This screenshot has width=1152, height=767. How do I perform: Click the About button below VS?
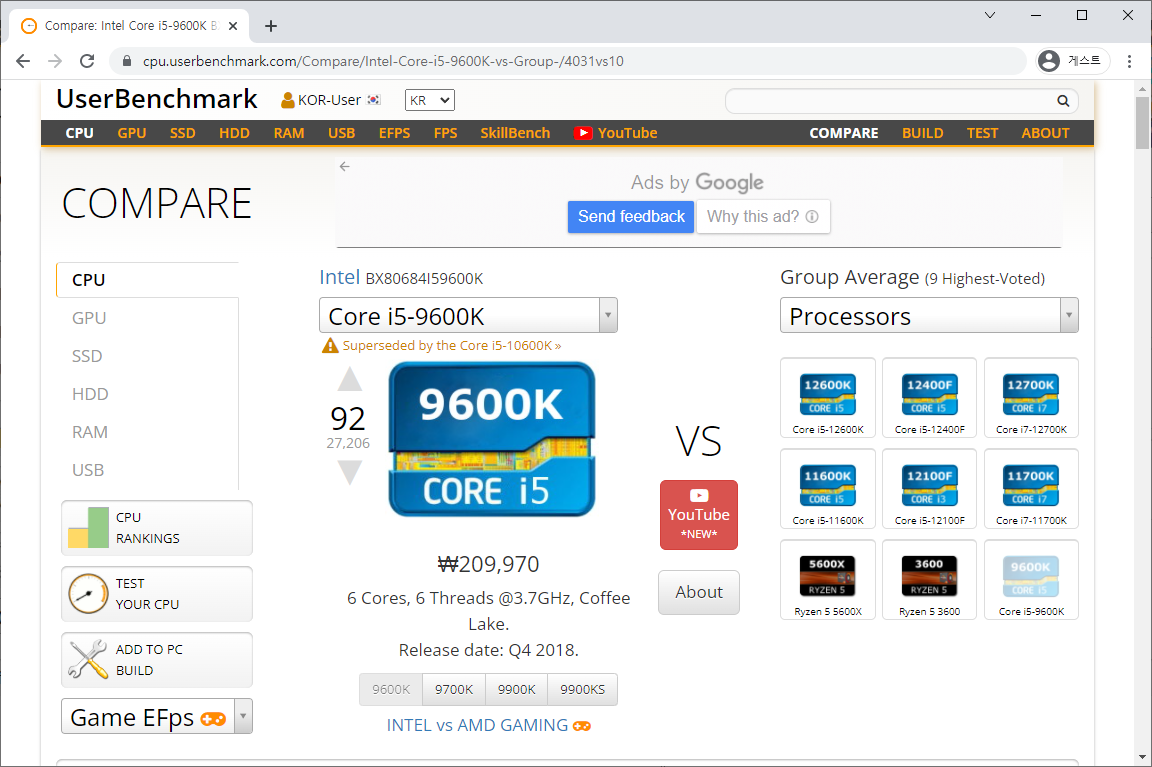pyautogui.click(x=699, y=592)
